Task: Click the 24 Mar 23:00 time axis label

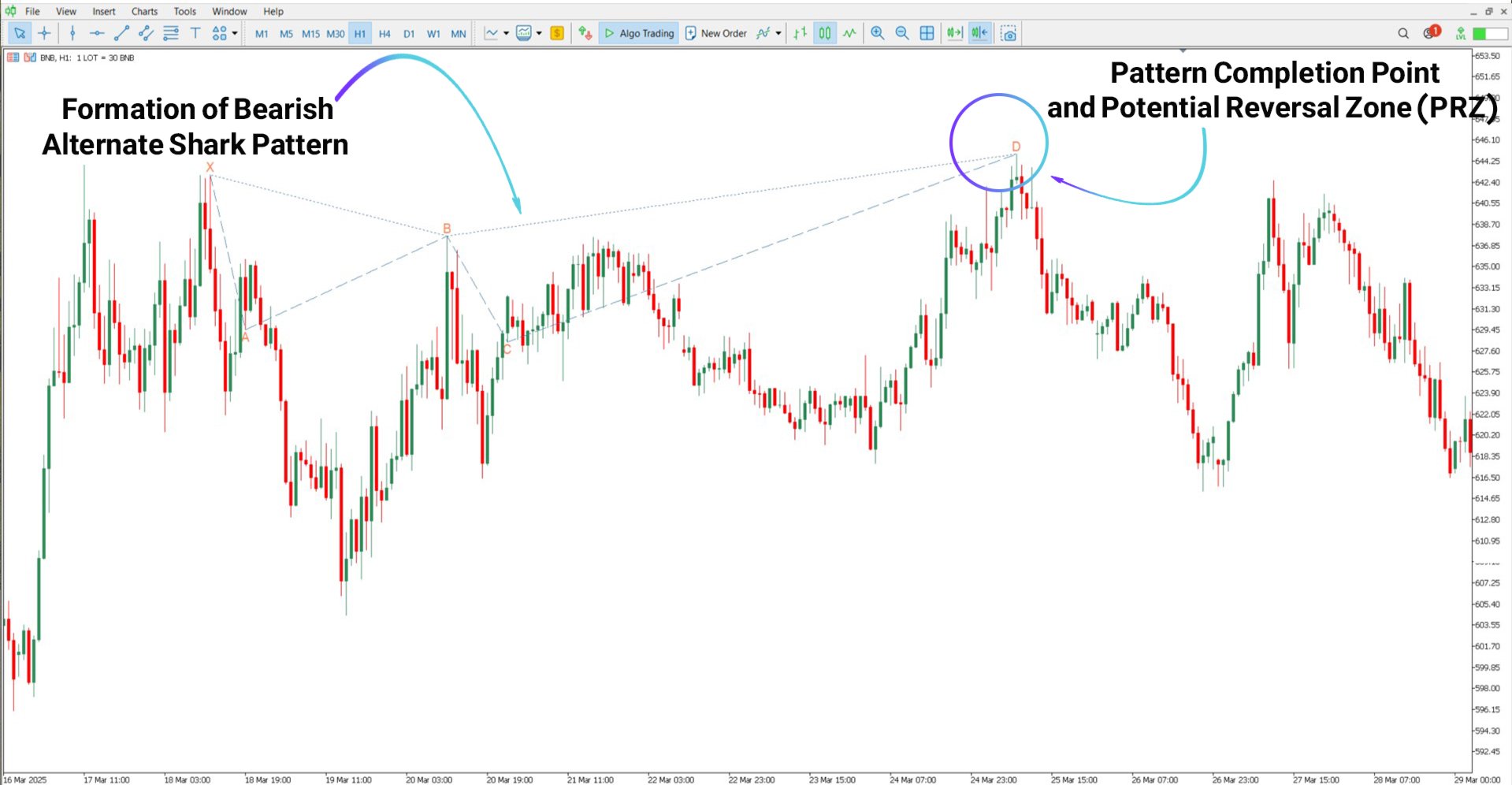Action: point(994,779)
